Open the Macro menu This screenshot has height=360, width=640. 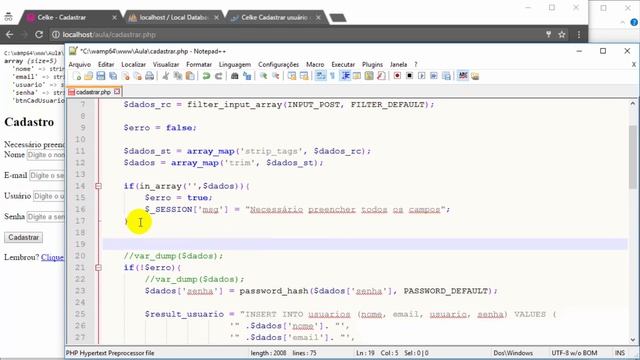[x=315, y=64]
